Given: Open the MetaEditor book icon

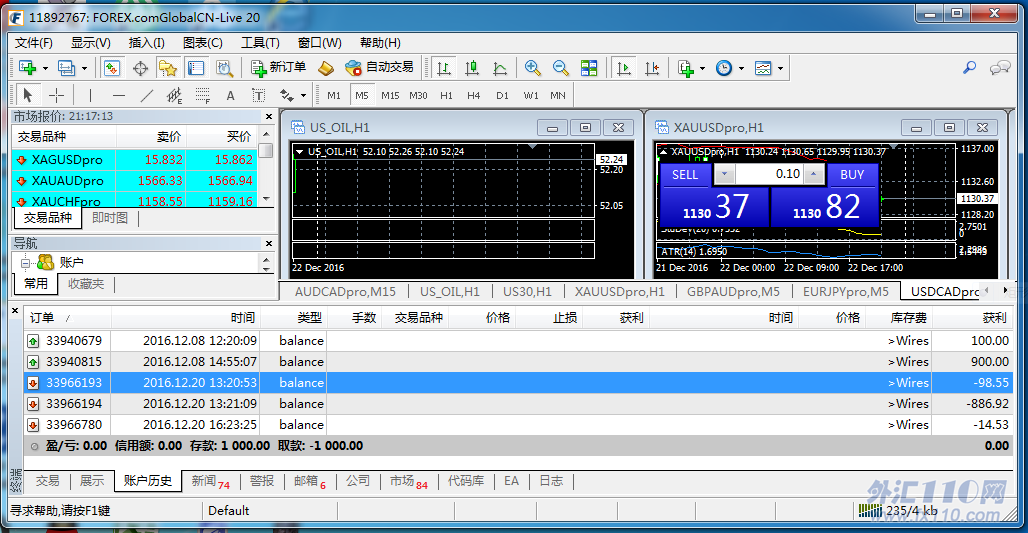Looking at the screenshot, I should [326, 68].
